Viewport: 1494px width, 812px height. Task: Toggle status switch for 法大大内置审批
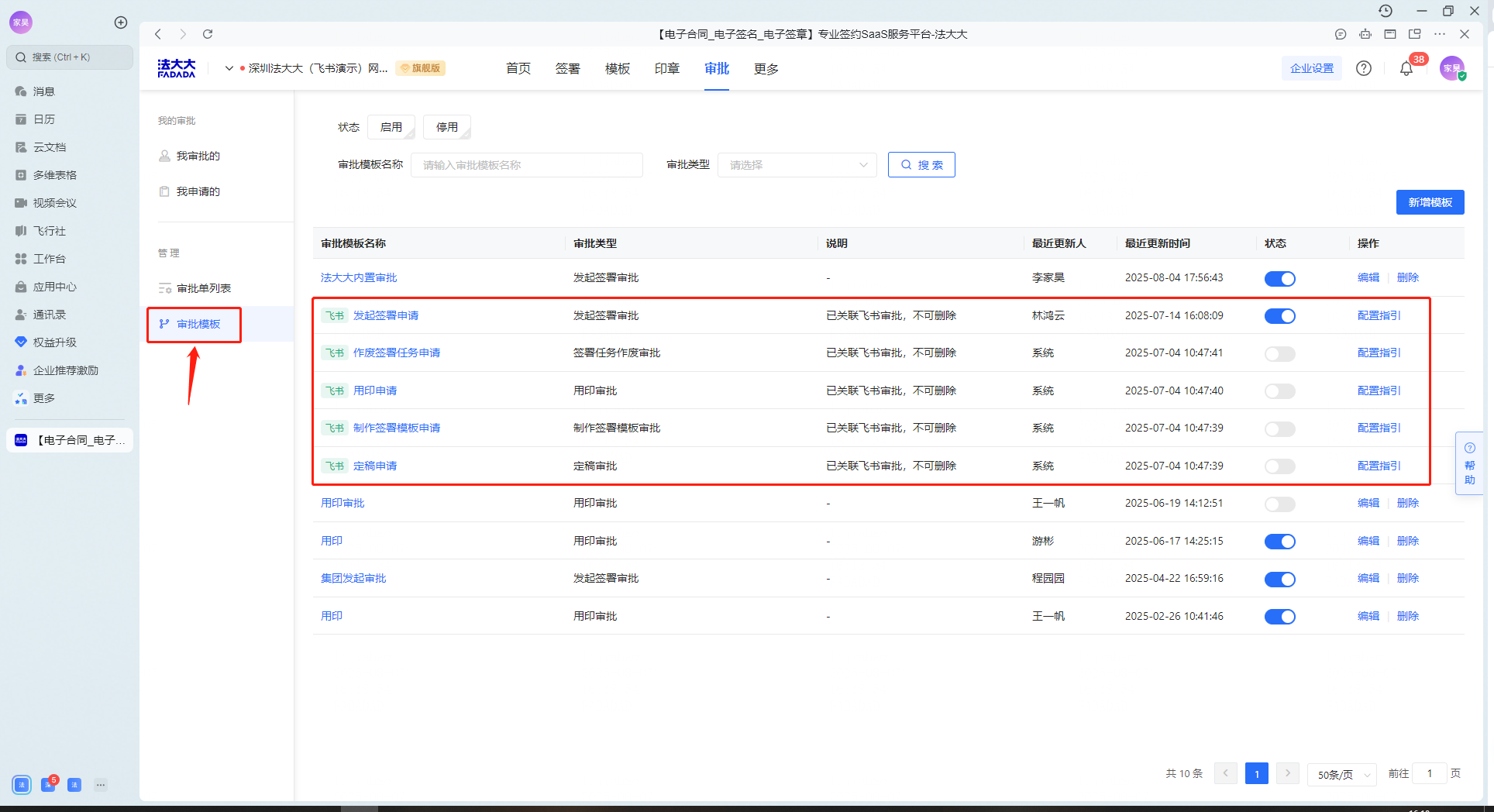[1280, 278]
